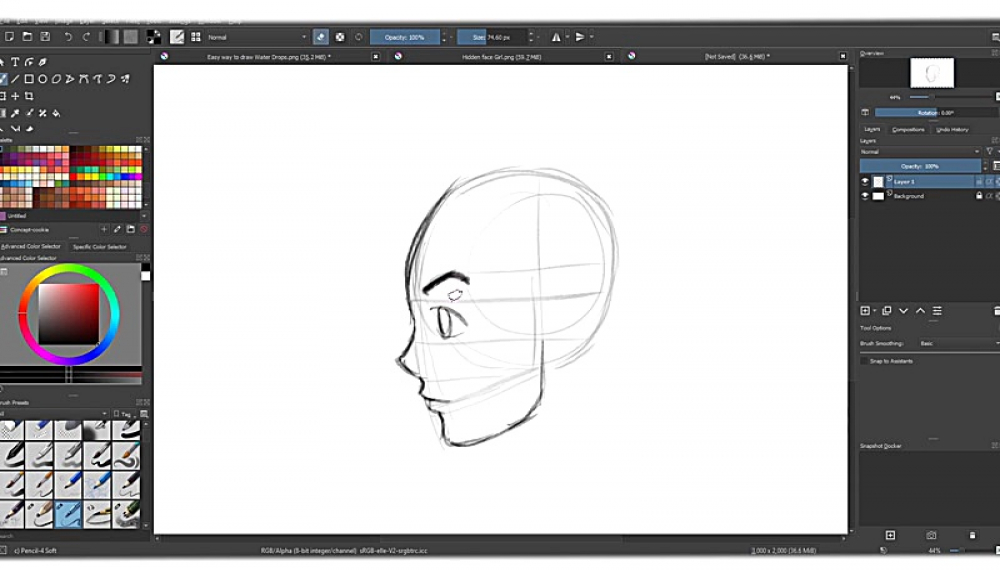This screenshot has width=1000, height=570.
Task: Open the Undo History tab
Action: click(952, 129)
